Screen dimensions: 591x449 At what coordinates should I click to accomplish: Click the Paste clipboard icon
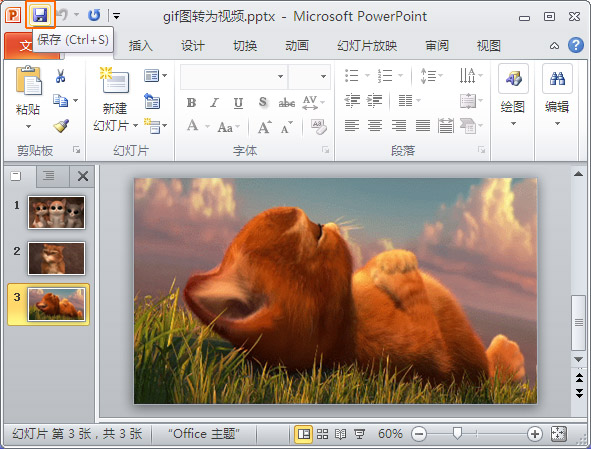pos(28,80)
